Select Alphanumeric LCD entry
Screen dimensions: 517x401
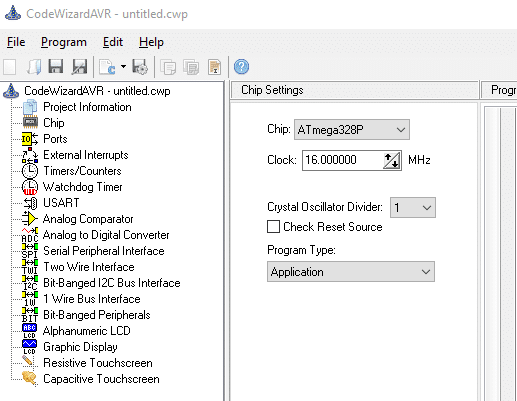coord(87,331)
